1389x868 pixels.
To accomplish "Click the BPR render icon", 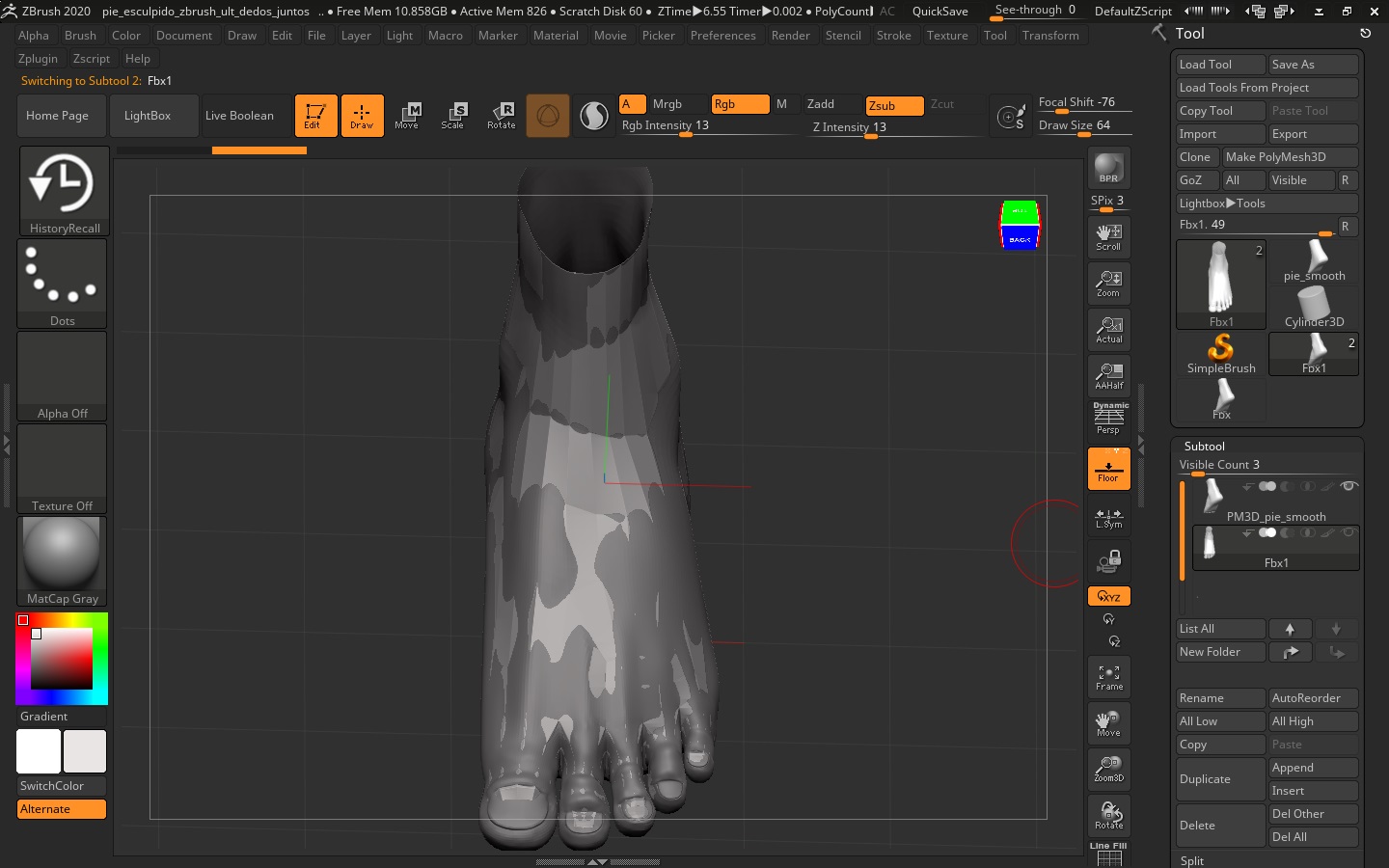I will click(x=1108, y=168).
